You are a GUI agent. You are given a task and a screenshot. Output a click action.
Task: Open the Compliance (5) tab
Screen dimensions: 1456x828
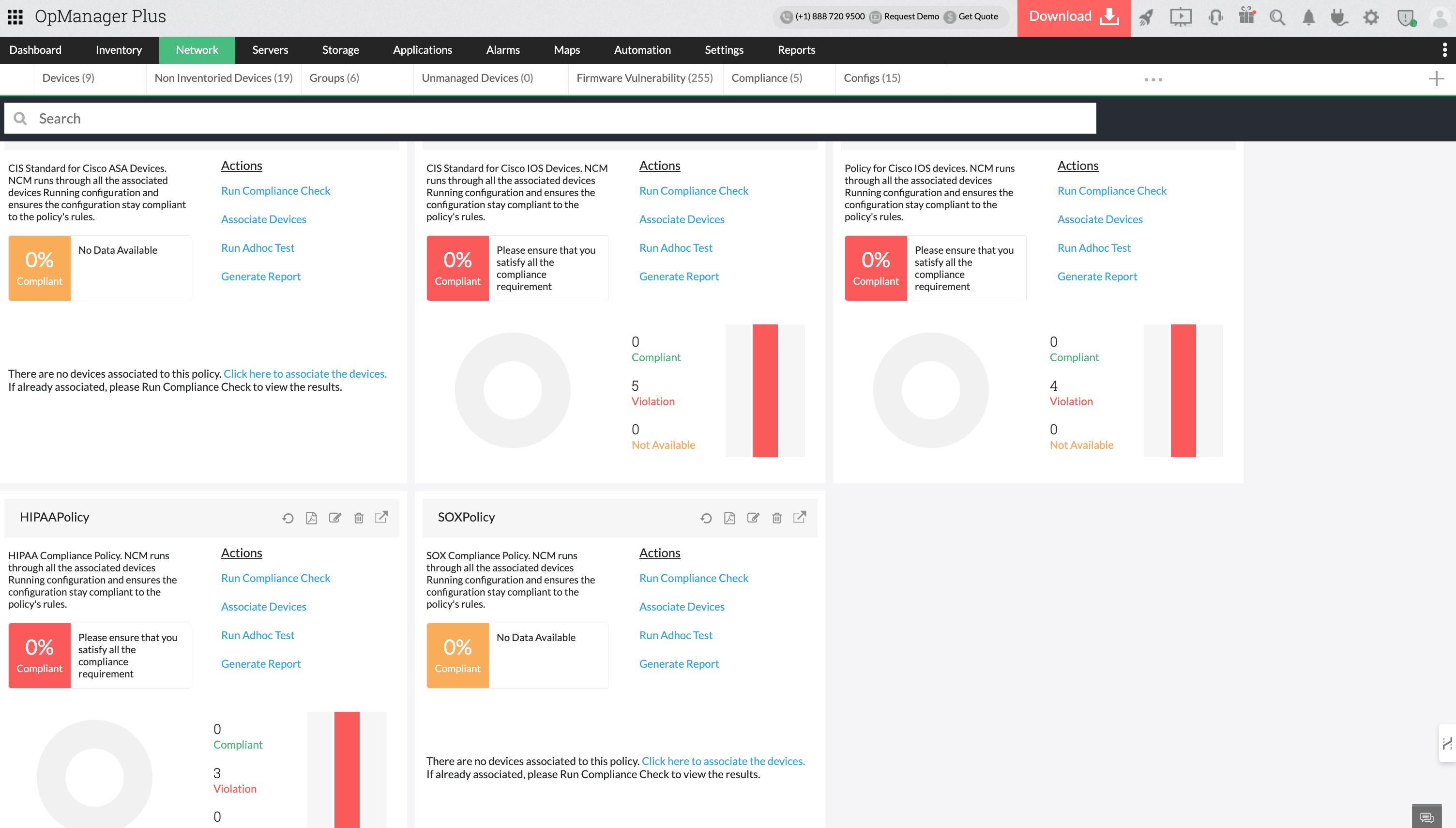[x=767, y=78]
